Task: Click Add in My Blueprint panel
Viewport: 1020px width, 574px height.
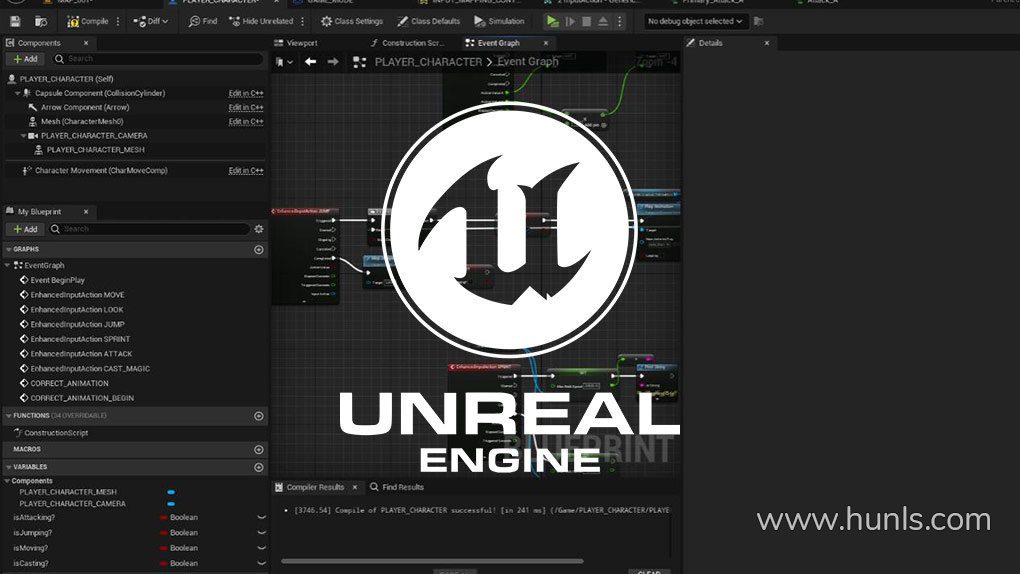Action: click(25, 229)
